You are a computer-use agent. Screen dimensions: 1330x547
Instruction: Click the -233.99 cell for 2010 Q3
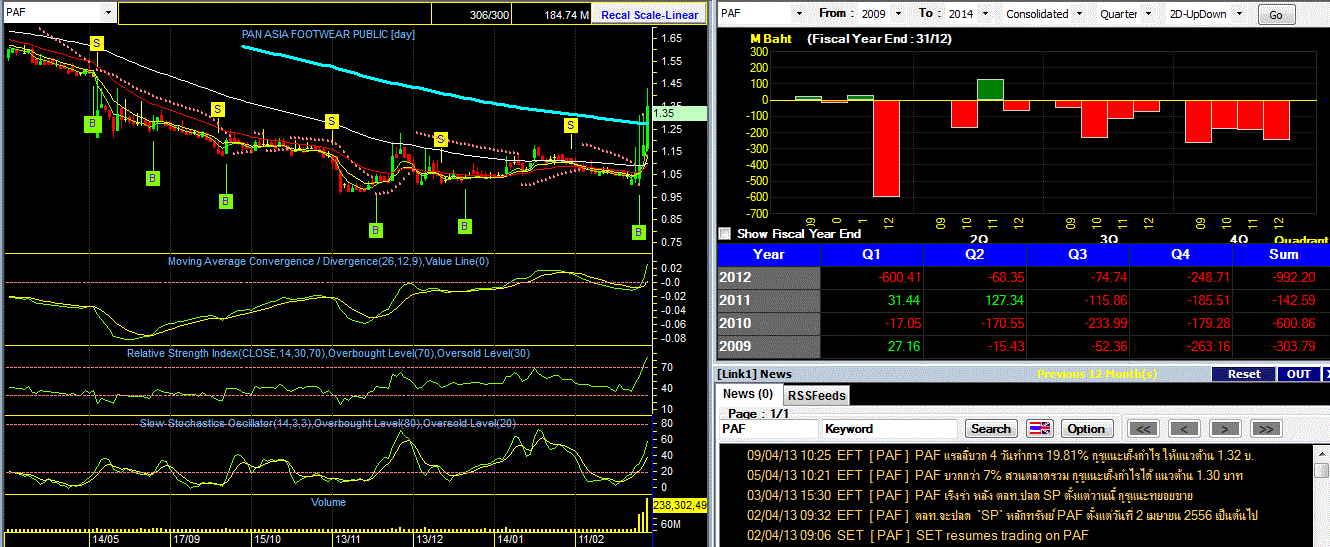tap(1078, 323)
